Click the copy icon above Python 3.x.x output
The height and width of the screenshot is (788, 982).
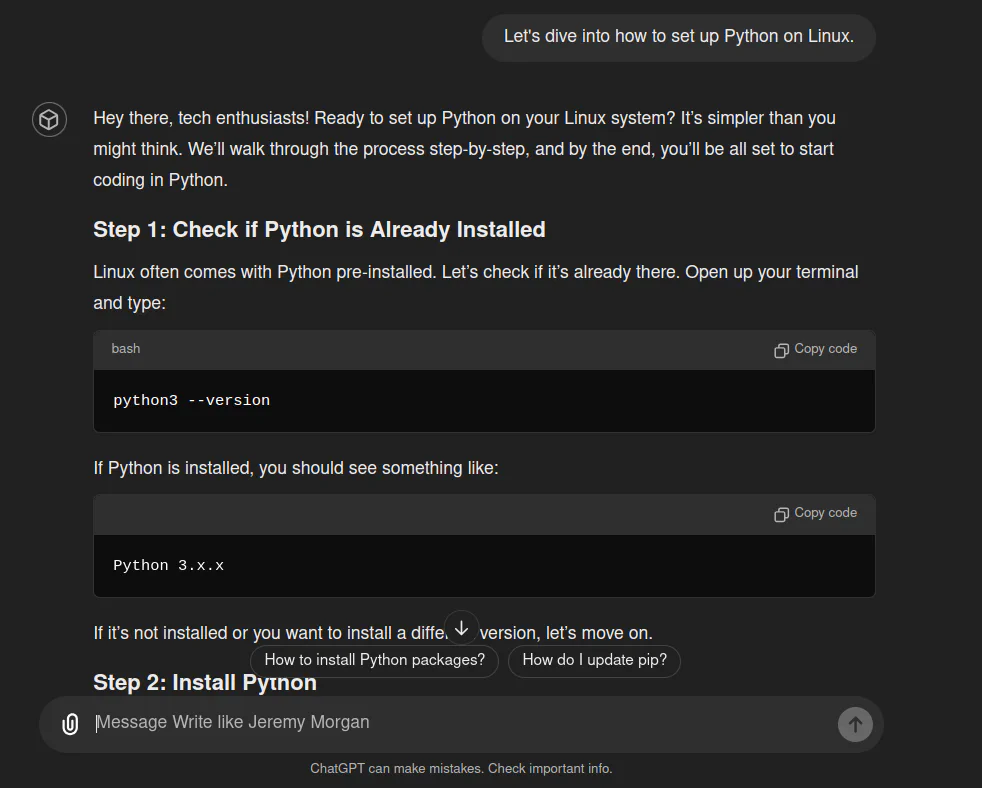coord(781,514)
